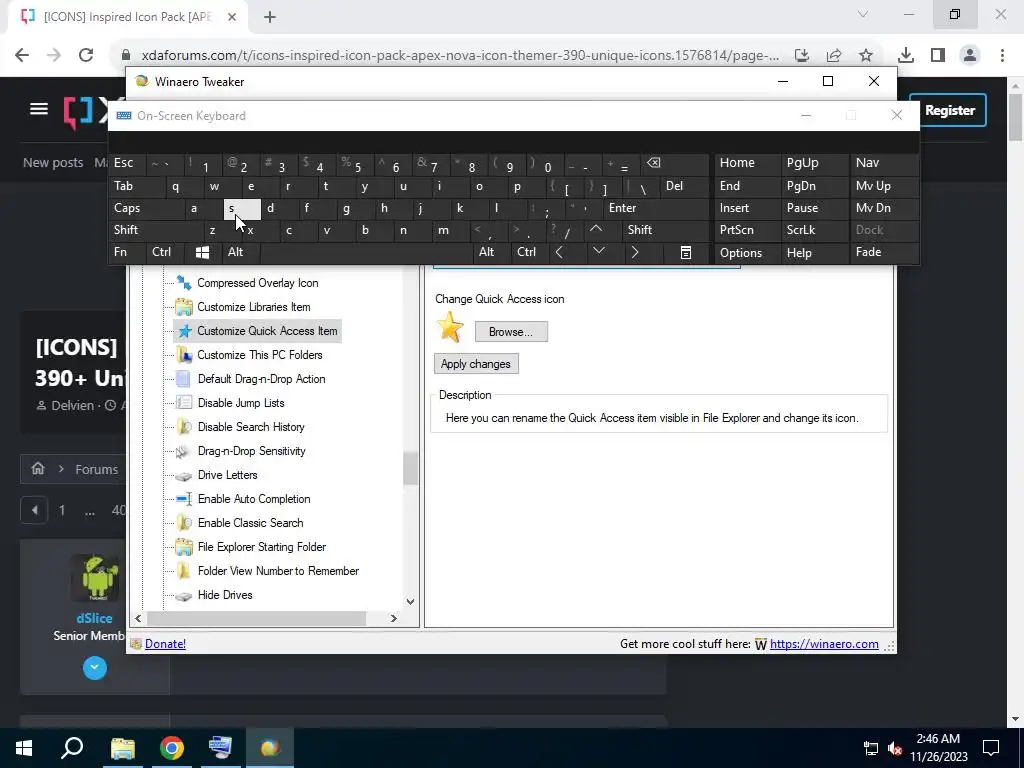Click the tree horizontal scroll-right arrow
This screenshot has width=1024, height=768.
coord(394,618)
